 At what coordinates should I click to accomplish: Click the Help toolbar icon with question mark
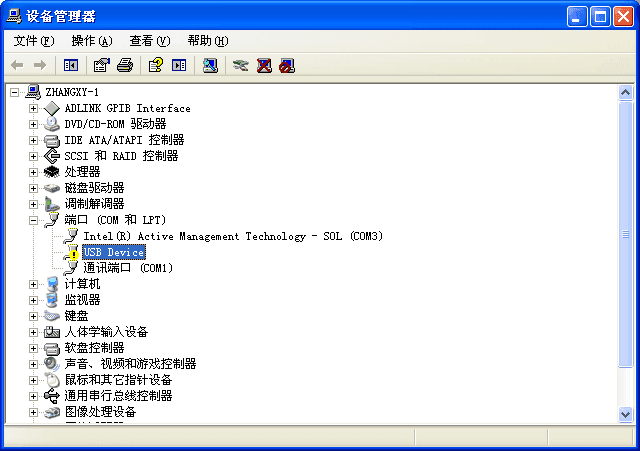click(155, 65)
